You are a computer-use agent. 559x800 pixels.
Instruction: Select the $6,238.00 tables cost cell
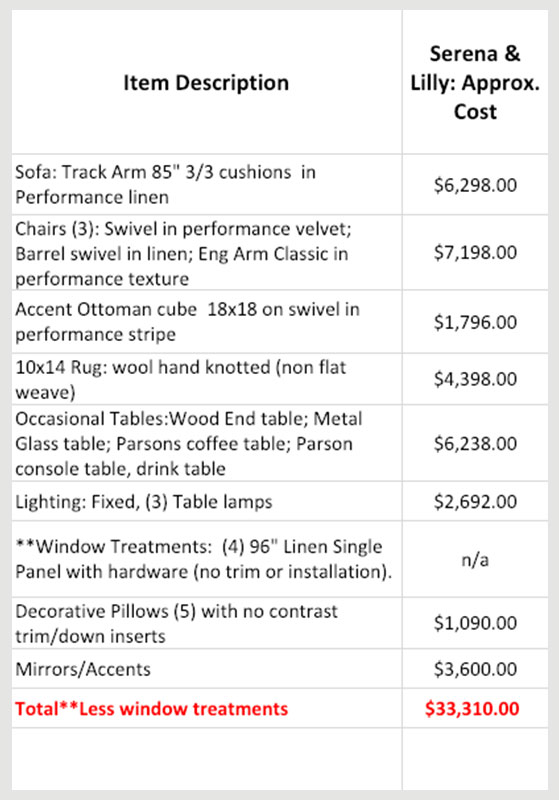[x=475, y=443]
